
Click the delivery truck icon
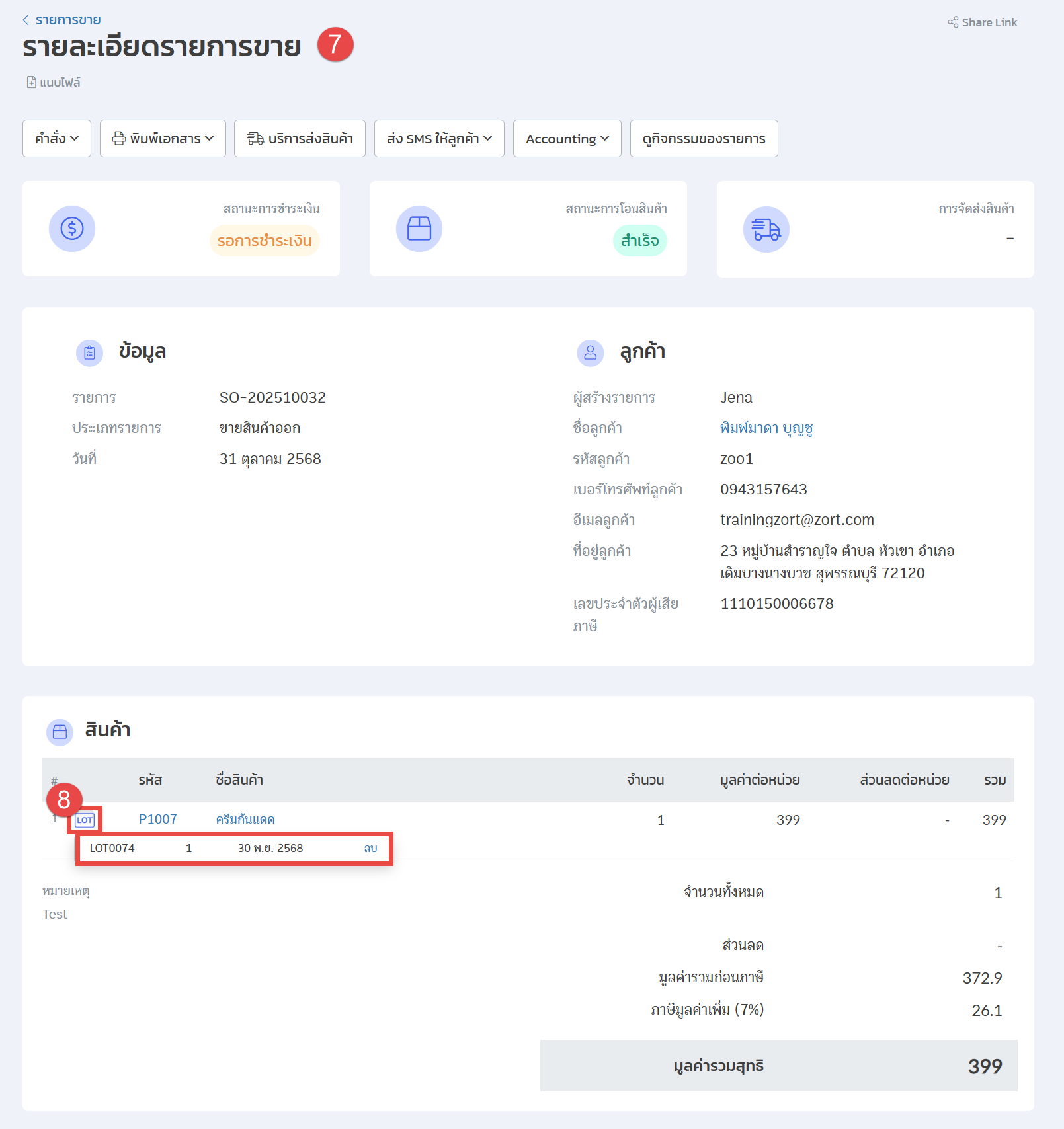click(x=766, y=229)
